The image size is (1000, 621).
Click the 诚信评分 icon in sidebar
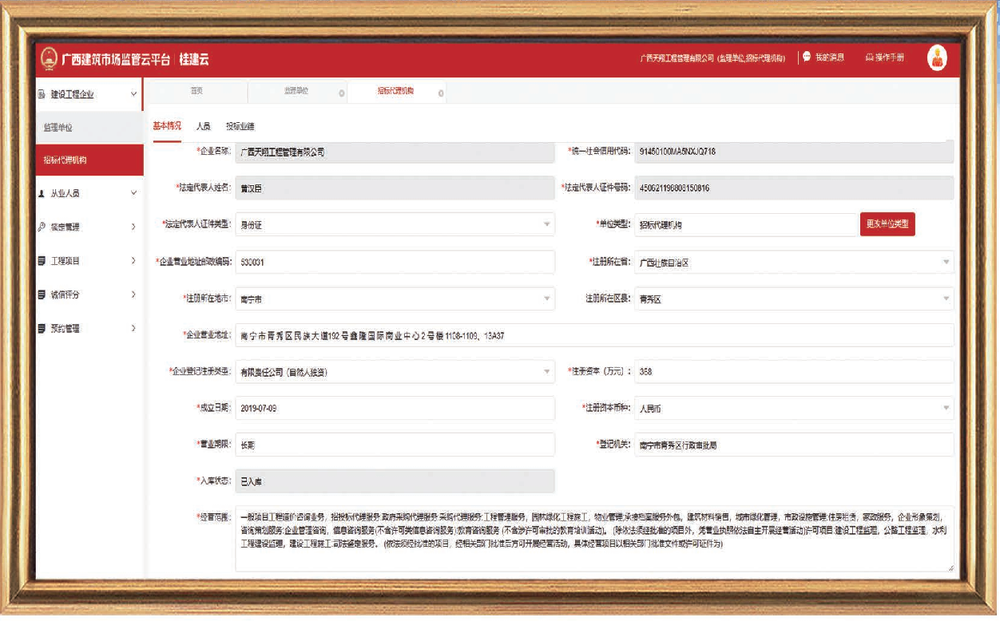(x=42, y=295)
